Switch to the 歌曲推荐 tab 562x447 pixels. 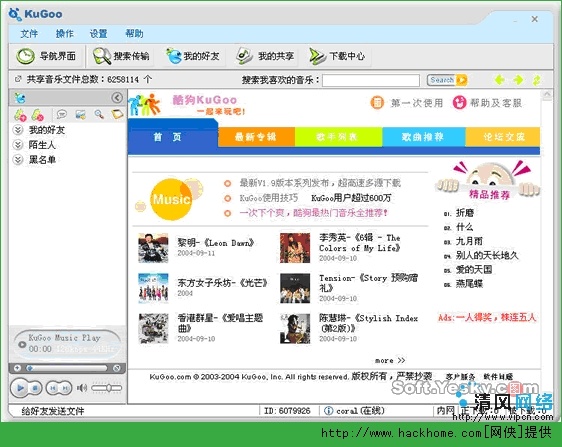coord(423,137)
